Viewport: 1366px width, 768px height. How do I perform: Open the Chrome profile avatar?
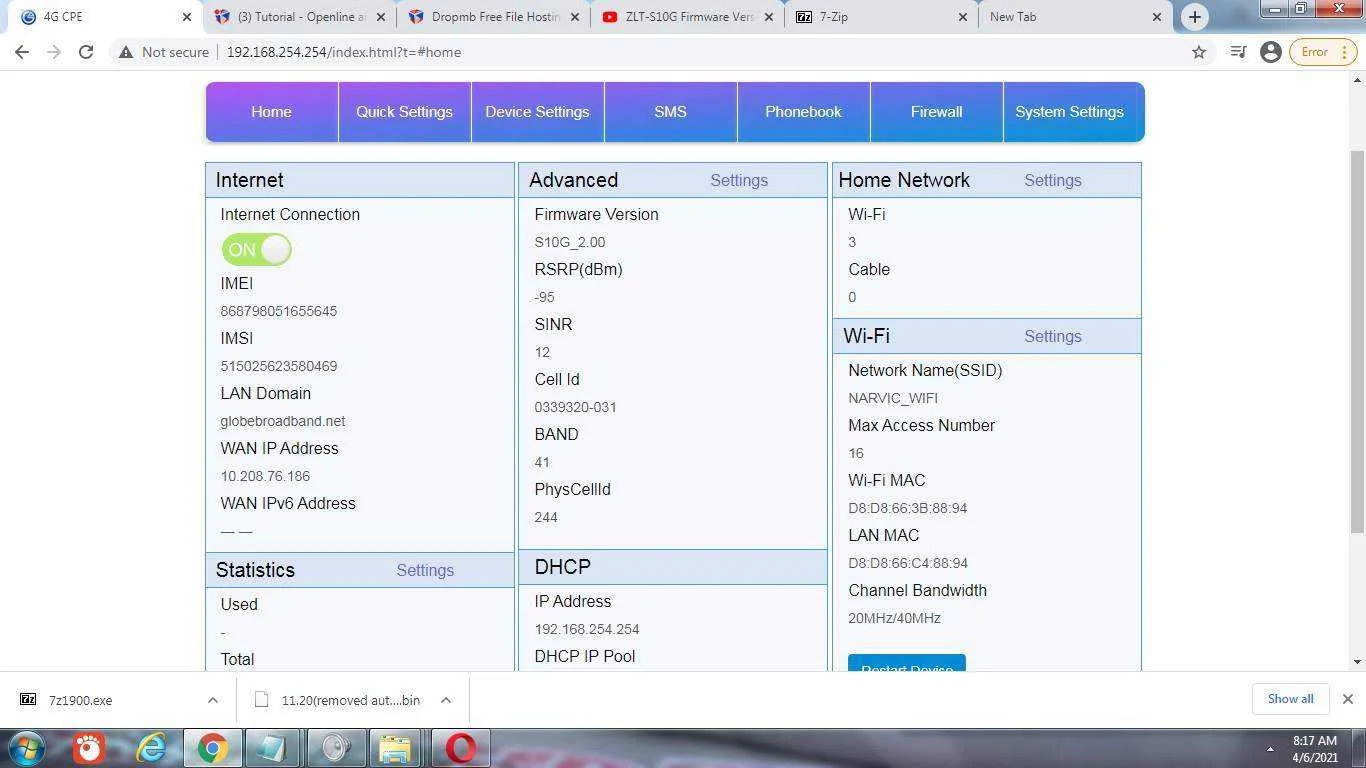(1271, 52)
